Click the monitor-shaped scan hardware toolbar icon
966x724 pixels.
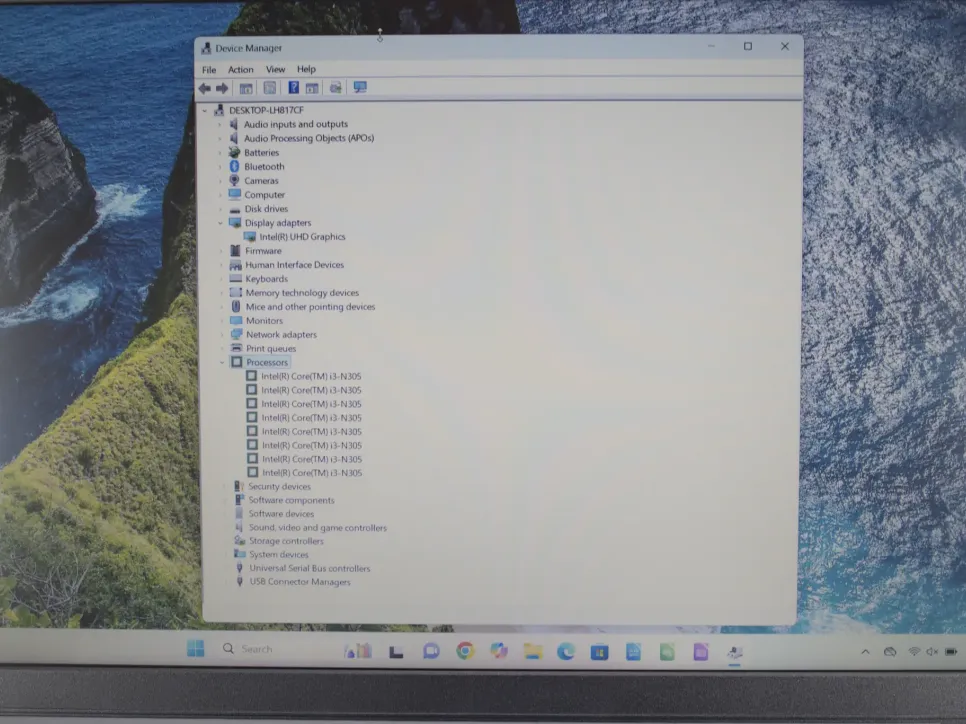[x=360, y=87]
